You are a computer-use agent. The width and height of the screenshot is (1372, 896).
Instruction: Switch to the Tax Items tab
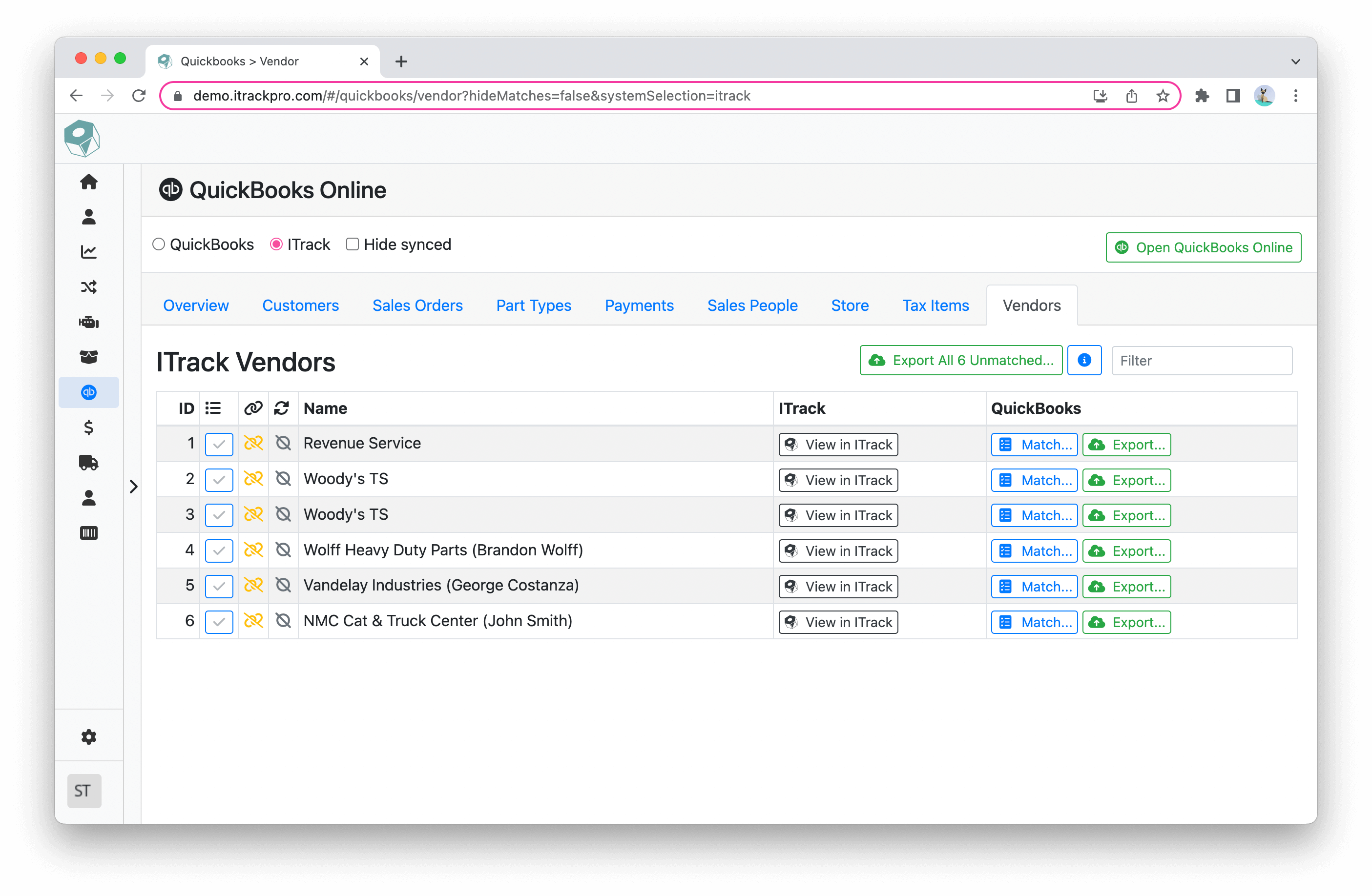(x=935, y=305)
